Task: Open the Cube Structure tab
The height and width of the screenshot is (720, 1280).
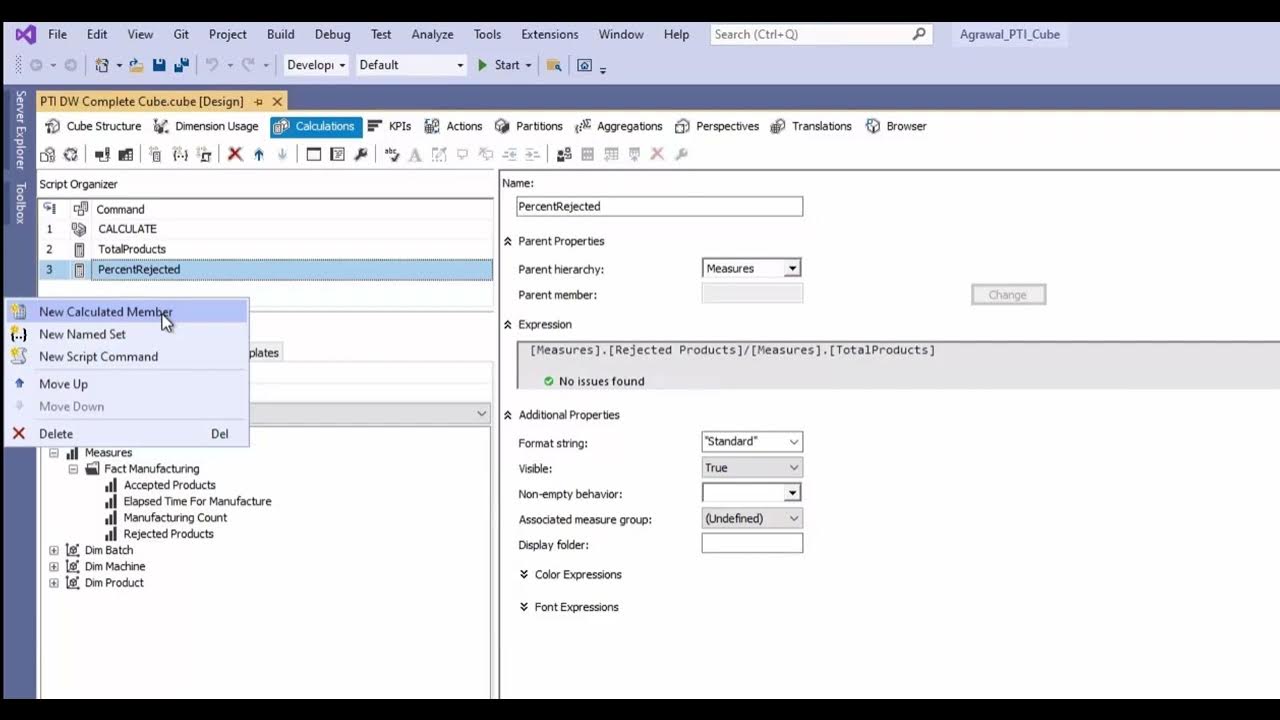Action: pos(93,126)
